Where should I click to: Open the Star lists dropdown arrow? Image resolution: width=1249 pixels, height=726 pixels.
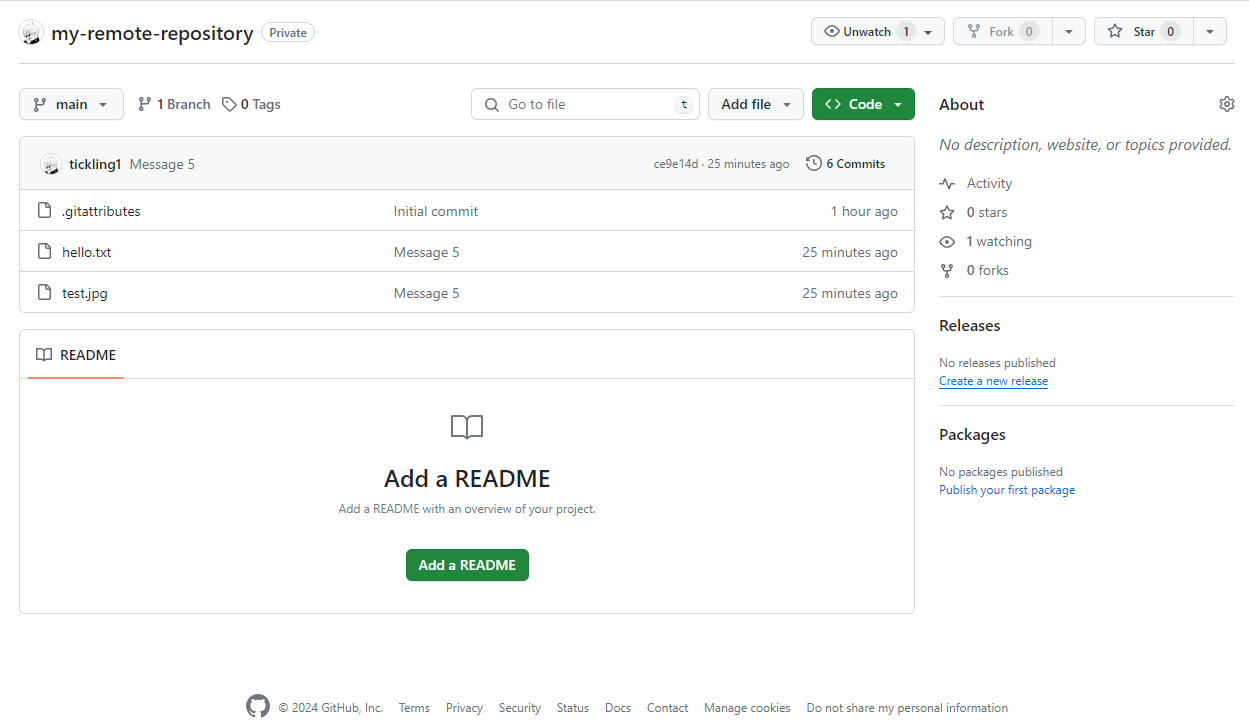(1210, 32)
